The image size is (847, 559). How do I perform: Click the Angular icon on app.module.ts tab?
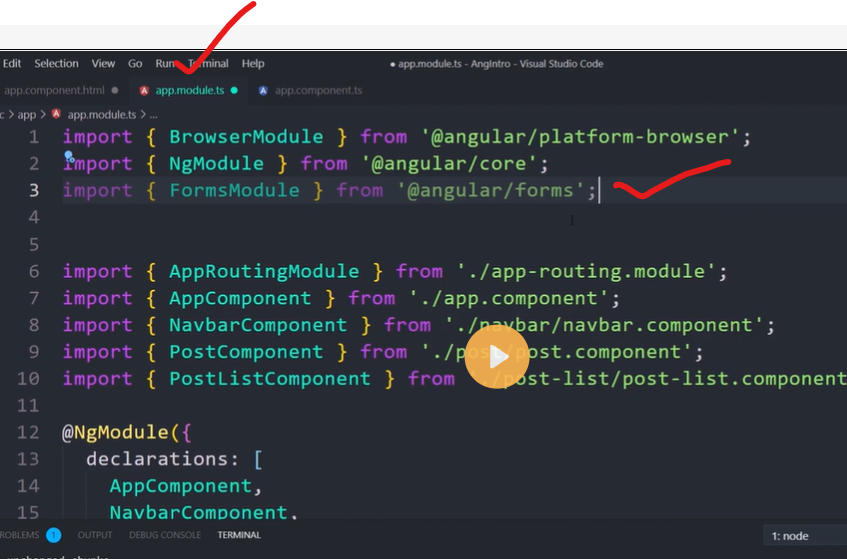coord(144,90)
